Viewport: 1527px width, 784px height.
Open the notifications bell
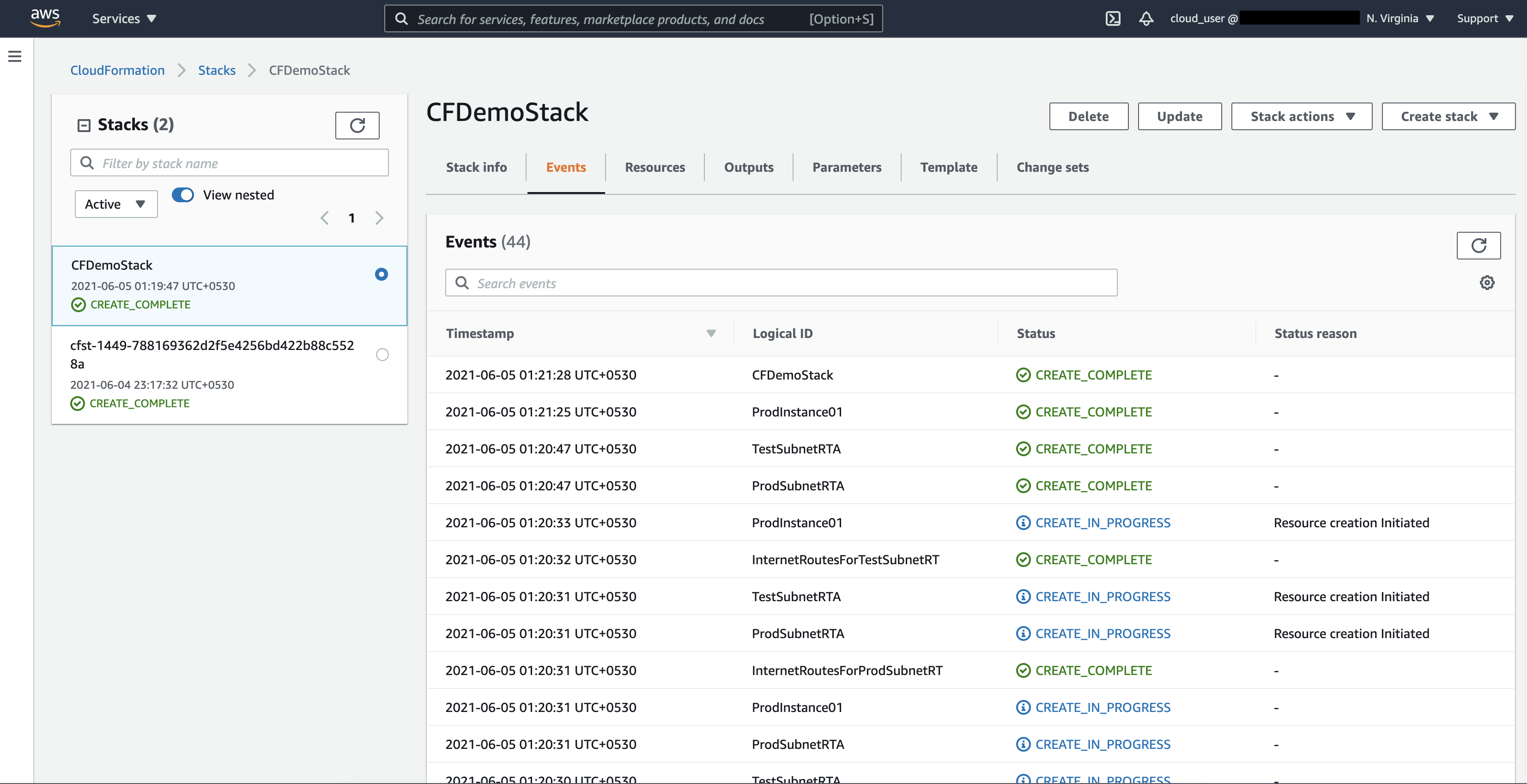coord(1146,18)
